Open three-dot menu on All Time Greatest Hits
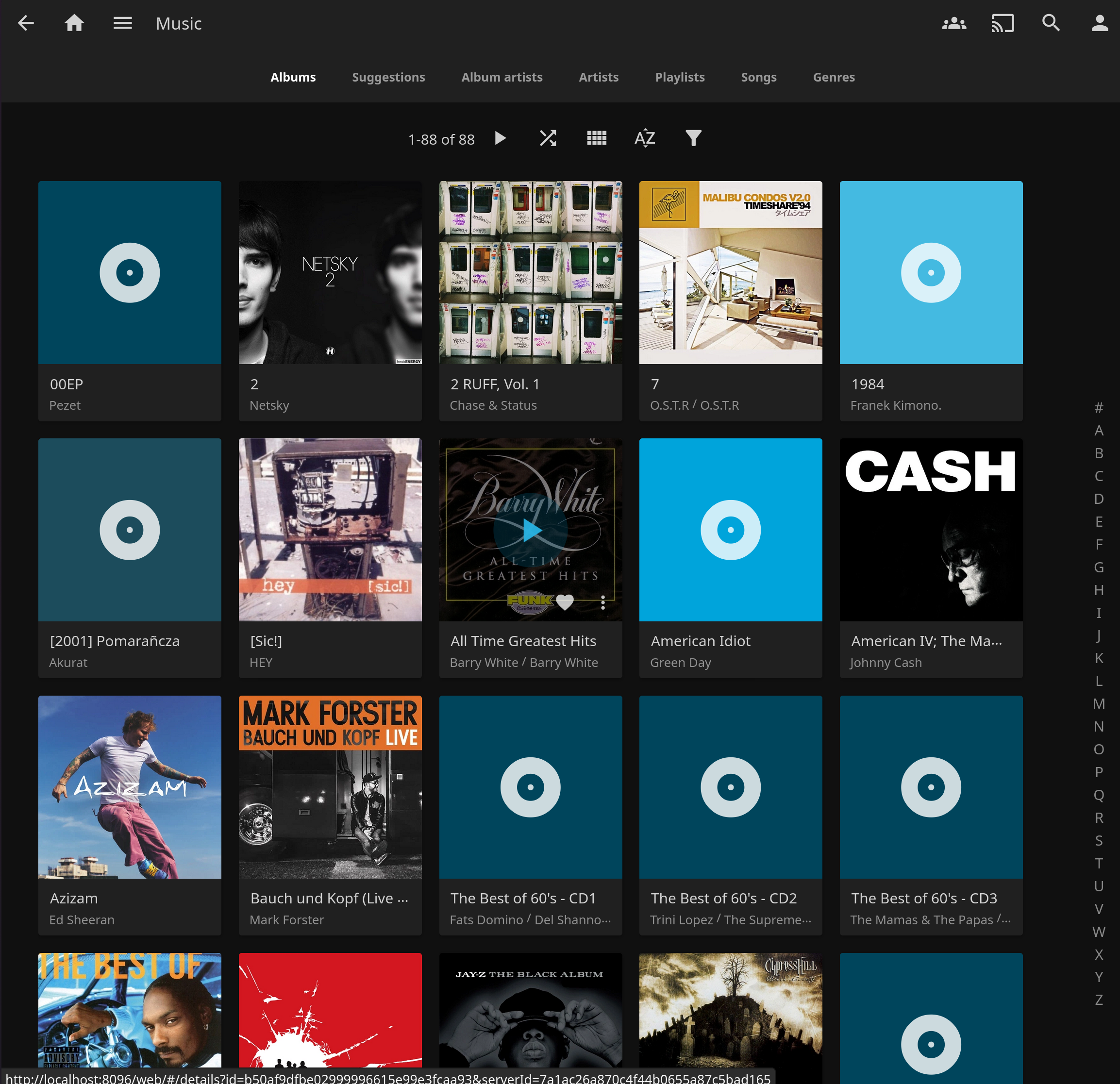Screen dimensions: 1120x1084 [x=603, y=602]
